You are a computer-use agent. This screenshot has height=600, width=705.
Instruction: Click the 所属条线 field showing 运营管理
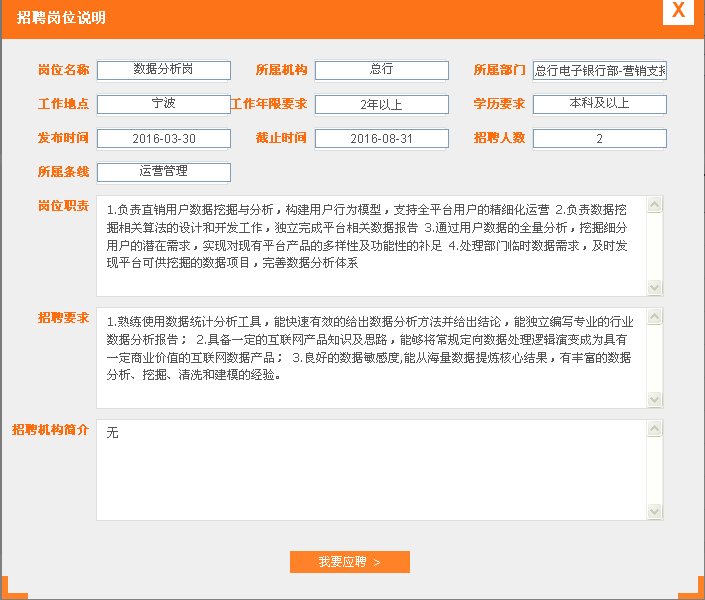click(164, 172)
